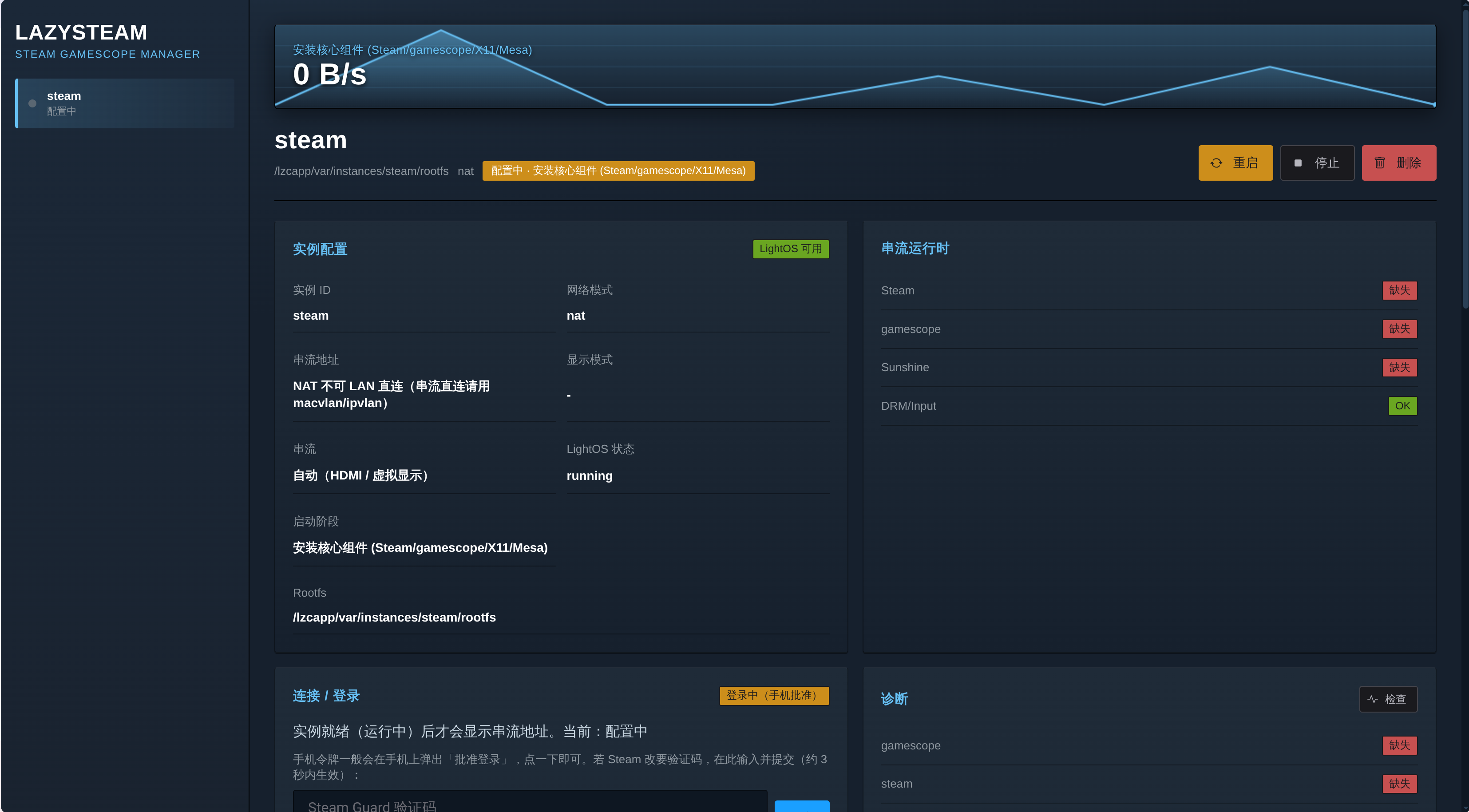Viewport: 1469px width, 812px height.
Task: Select the steam instance in the sidebar
Action: pos(124,103)
